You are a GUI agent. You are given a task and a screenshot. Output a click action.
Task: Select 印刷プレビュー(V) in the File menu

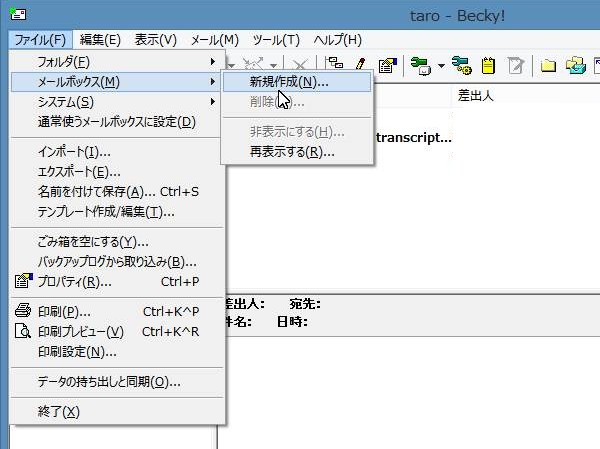click(x=80, y=331)
